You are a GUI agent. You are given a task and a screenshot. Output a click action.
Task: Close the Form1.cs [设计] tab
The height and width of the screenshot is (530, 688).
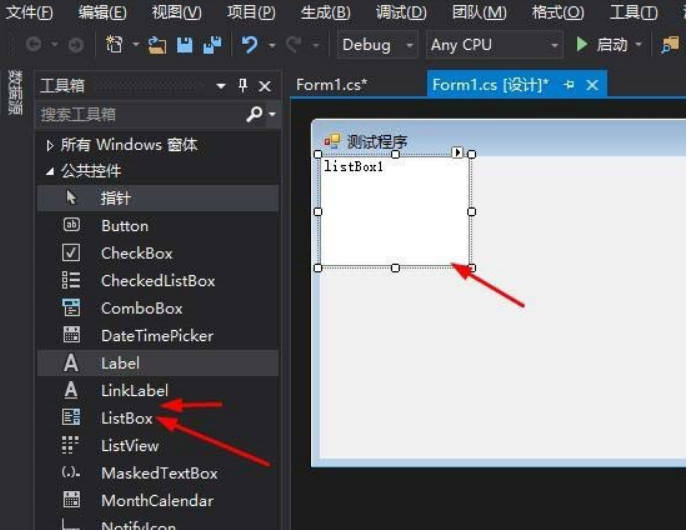coord(592,85)
